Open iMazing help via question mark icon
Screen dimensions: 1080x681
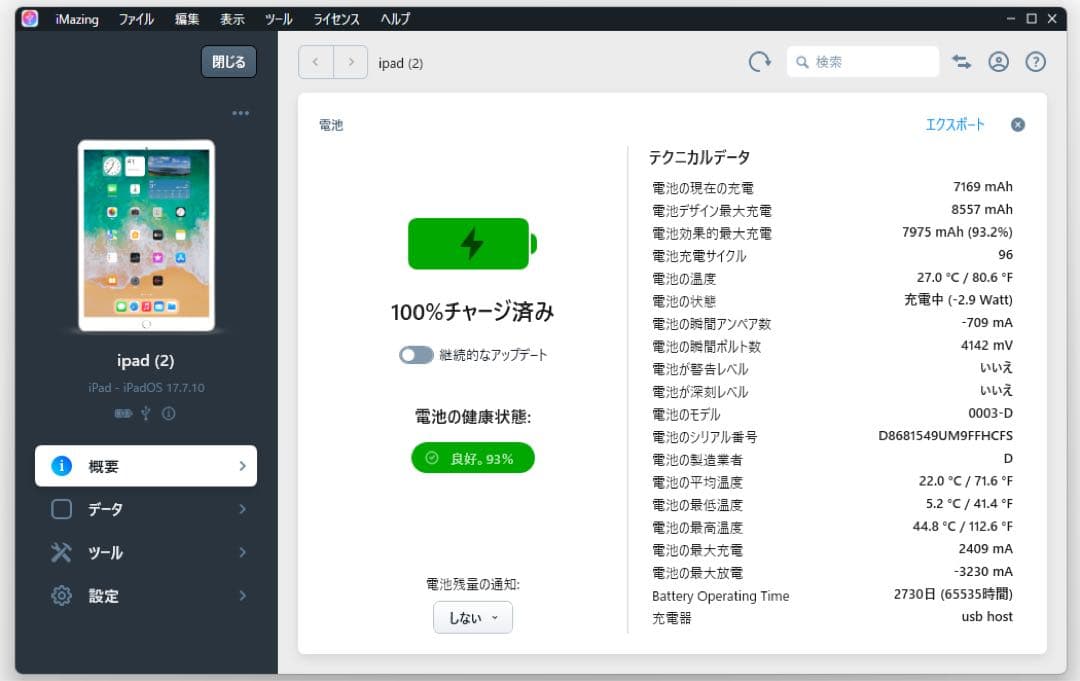pyautogui.click(x=1036, y=61)
